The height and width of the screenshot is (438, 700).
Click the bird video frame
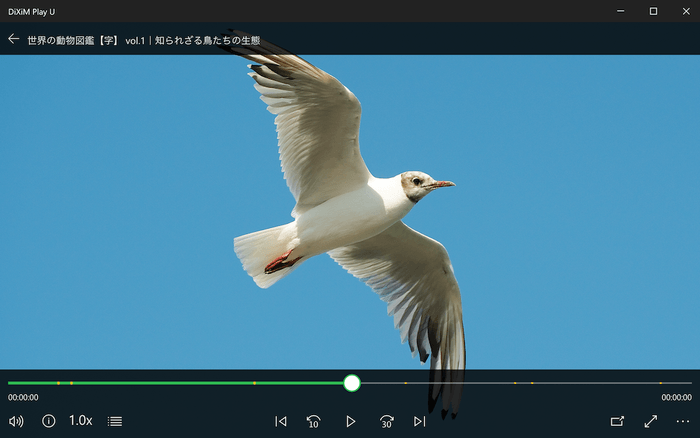350,212
